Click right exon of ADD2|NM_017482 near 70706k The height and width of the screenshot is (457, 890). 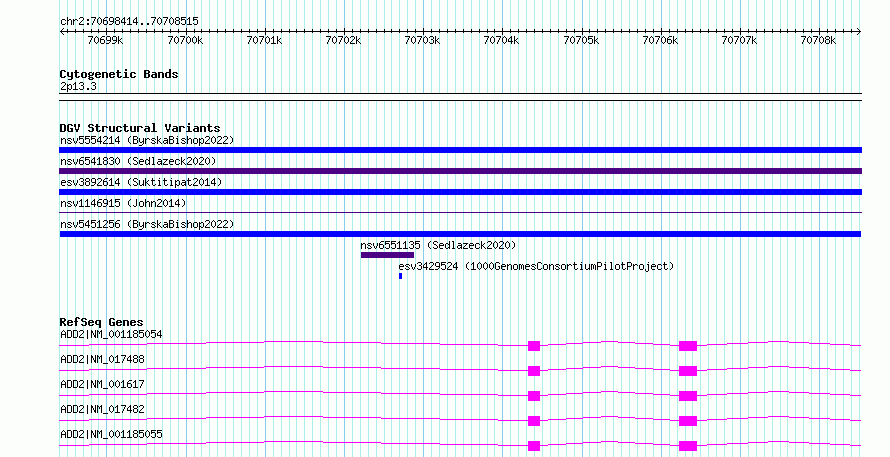coord(687,421)
